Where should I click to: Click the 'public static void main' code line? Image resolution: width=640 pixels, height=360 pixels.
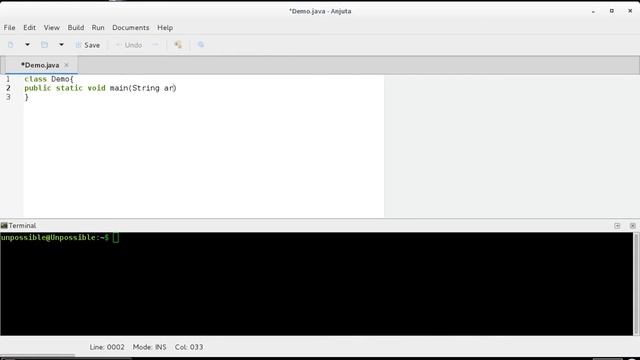[x=100, y=88]
